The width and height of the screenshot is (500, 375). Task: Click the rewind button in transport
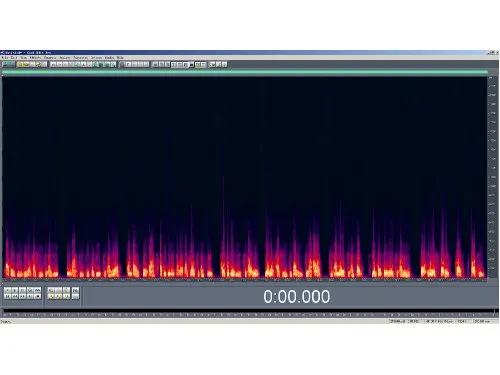[x=15, y=296]
